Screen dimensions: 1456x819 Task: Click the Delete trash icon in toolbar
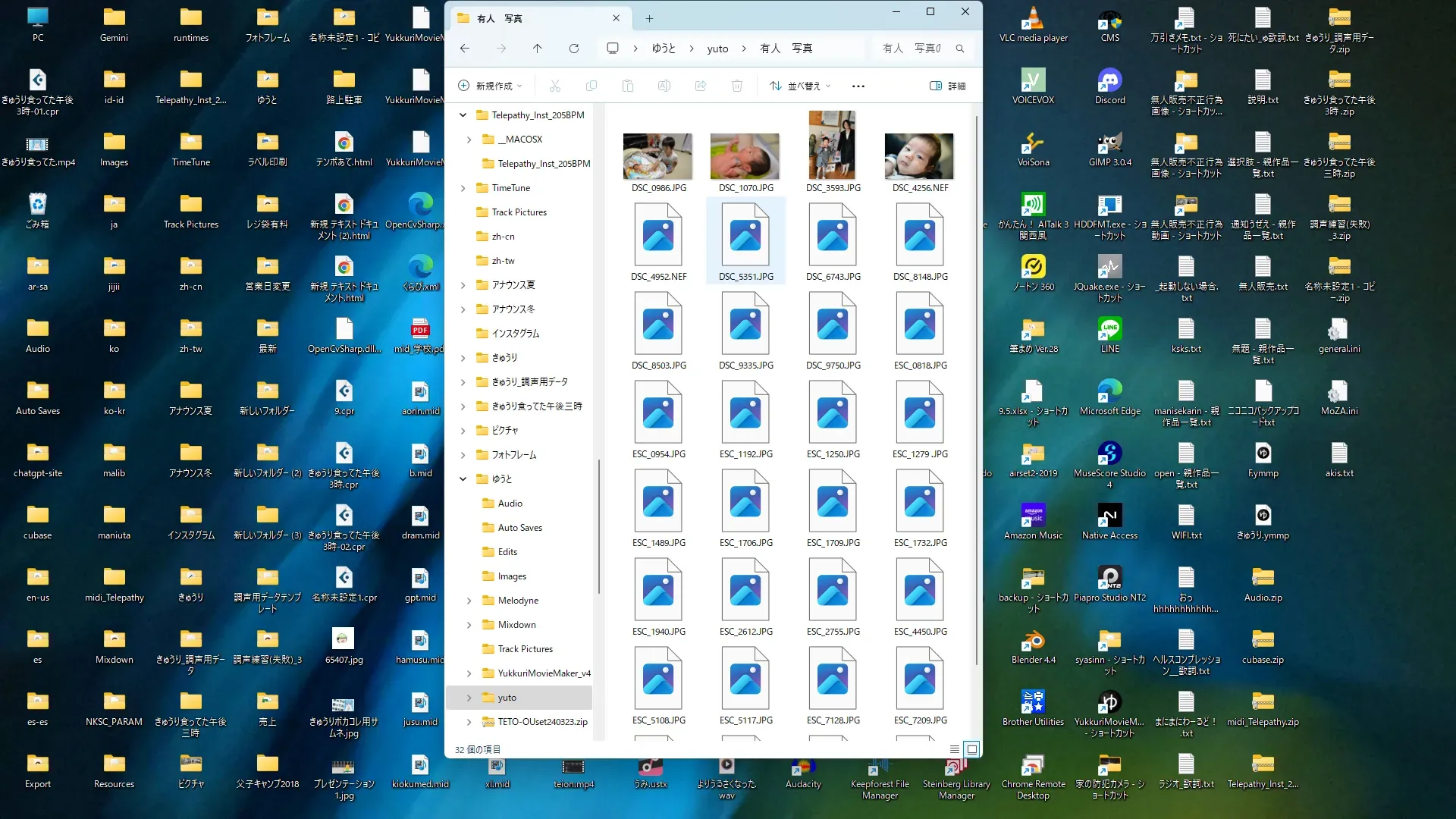tap(737, 86)
